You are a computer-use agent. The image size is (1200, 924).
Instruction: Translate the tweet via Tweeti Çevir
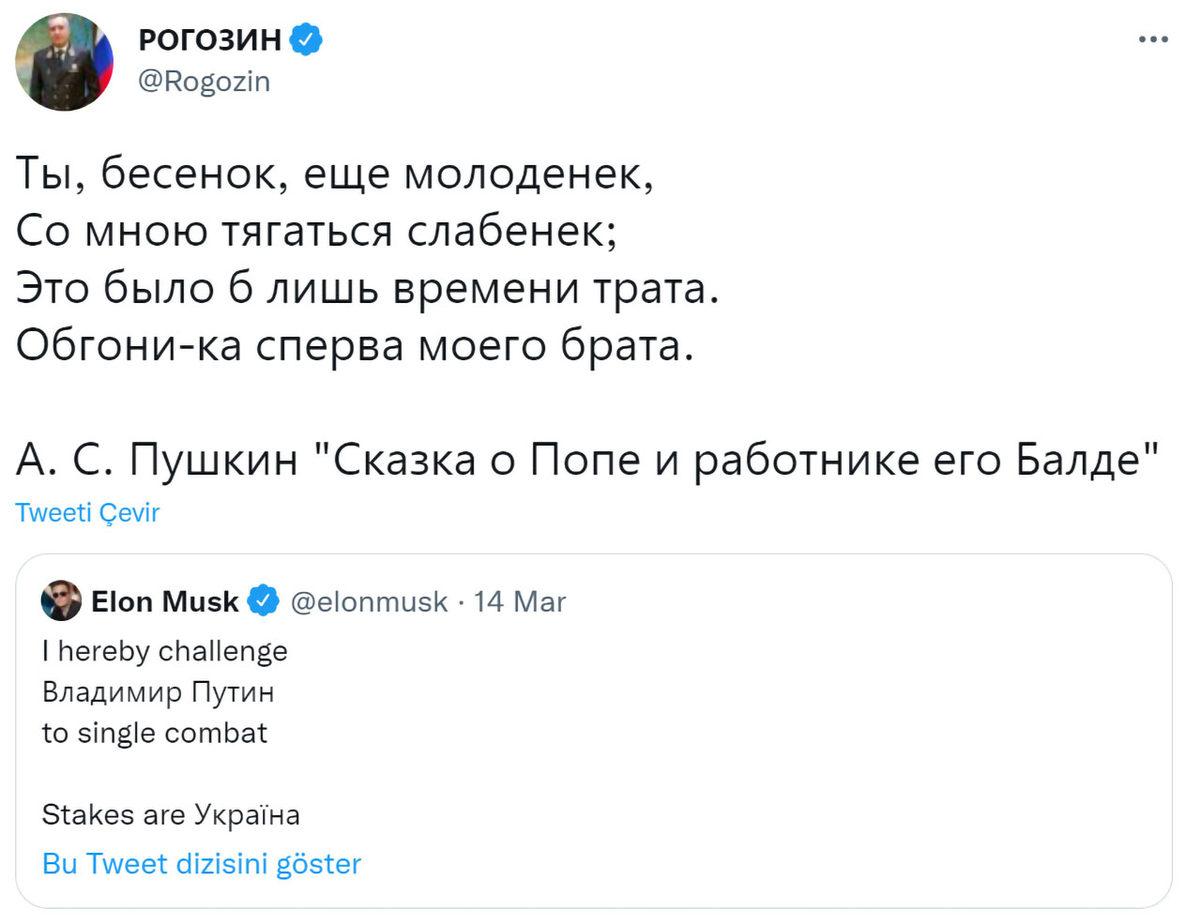[88, 512]
